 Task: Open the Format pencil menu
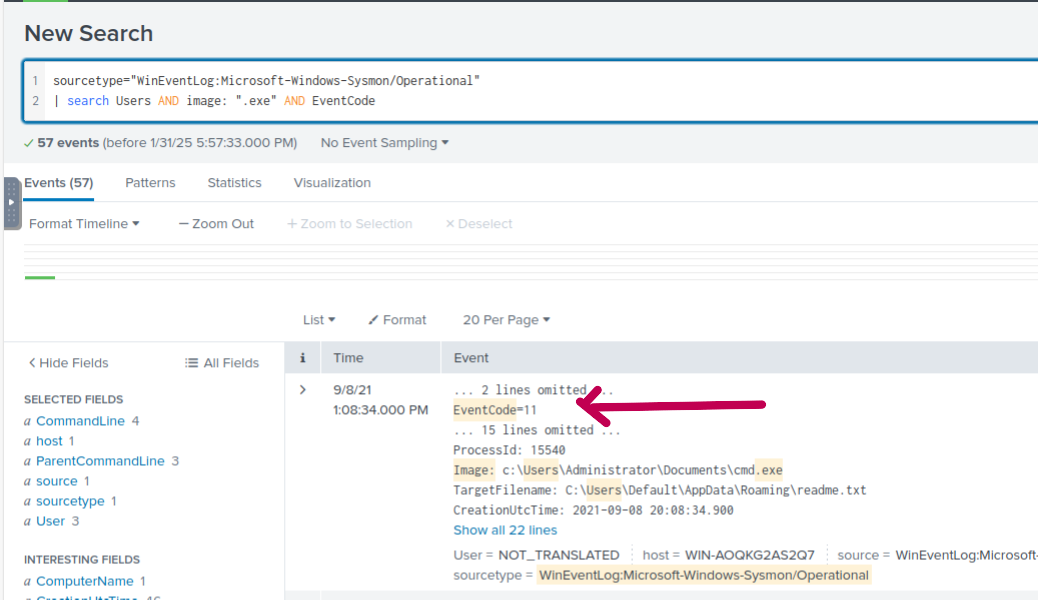(397, 320)
